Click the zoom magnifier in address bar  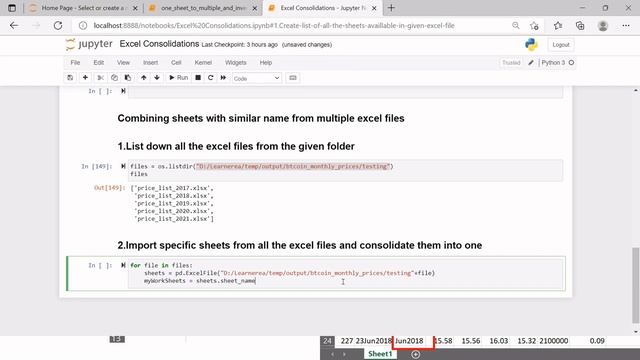point(516,25)
